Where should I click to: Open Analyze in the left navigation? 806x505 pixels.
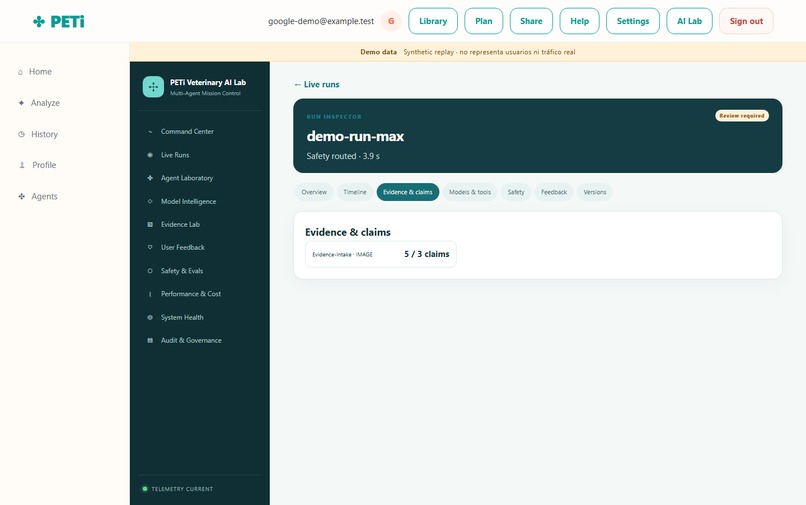[x=45, y=103]
